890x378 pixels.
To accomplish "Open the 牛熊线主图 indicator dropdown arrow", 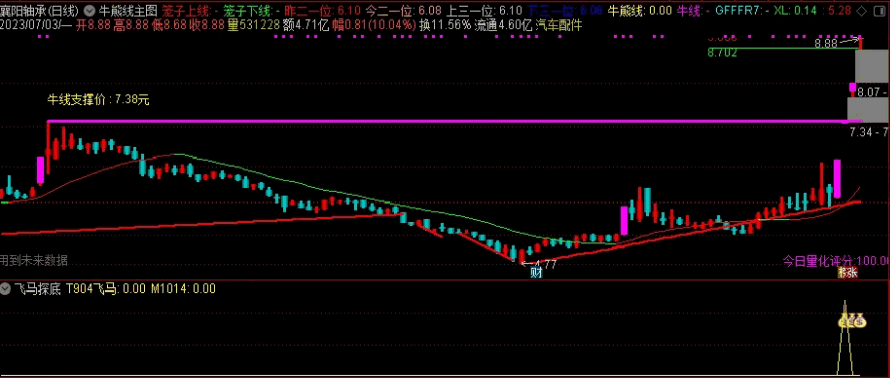I will coord(89,10).
